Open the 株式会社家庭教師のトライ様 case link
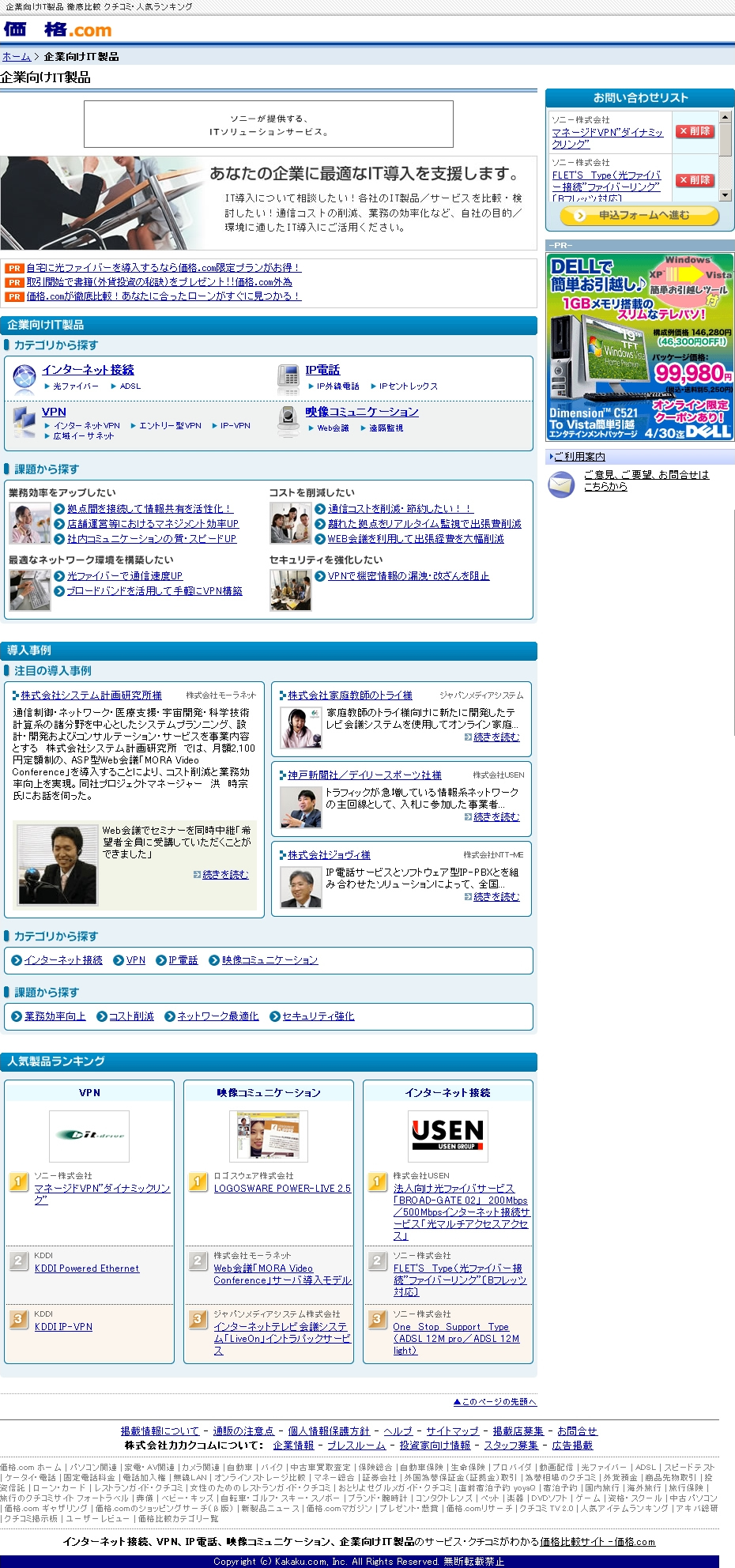 pos(350,695)
